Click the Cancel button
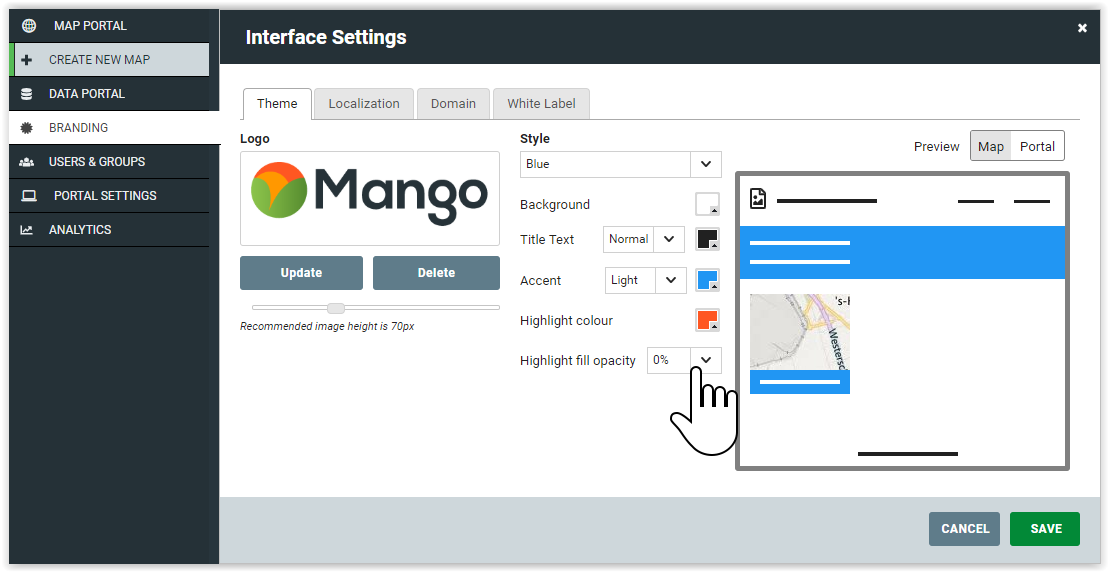This screenshot has width=1109, height=572. (x=965, y=529)
